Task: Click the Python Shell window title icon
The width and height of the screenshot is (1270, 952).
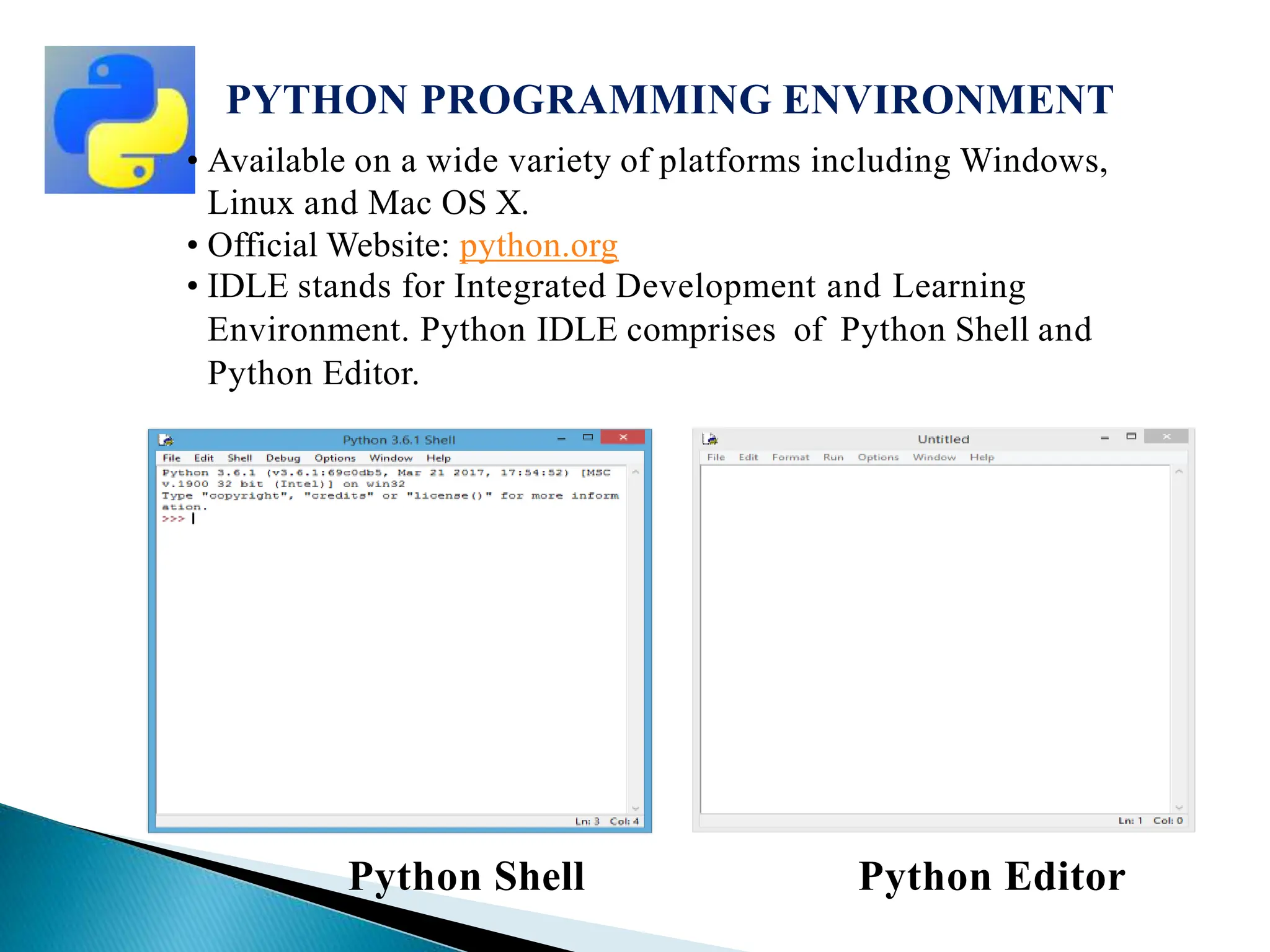Action: pos(166,440)
